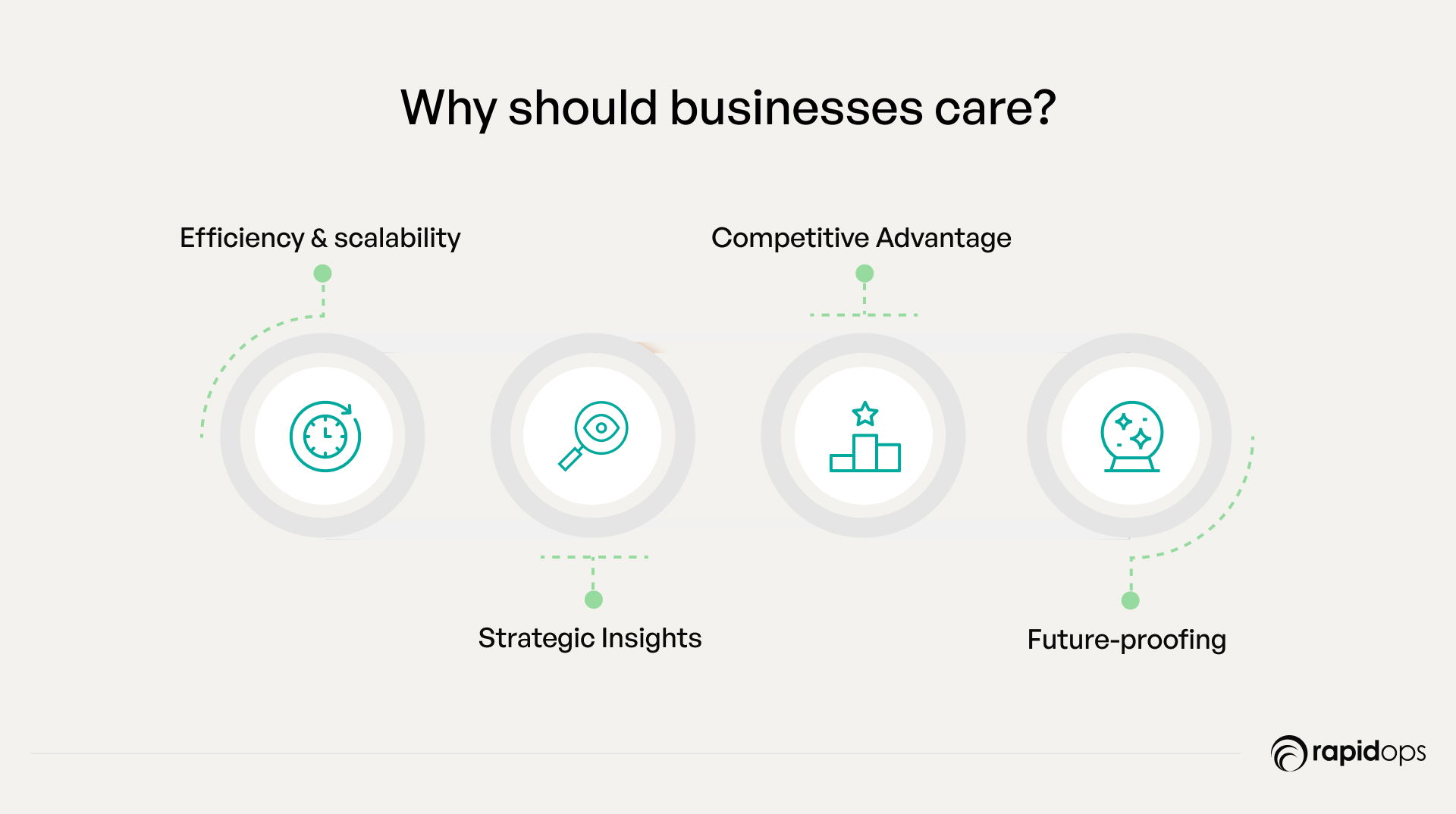1456x814 pixels.
Task: Click the Future-proofing label
Action: pos(1126,640)
